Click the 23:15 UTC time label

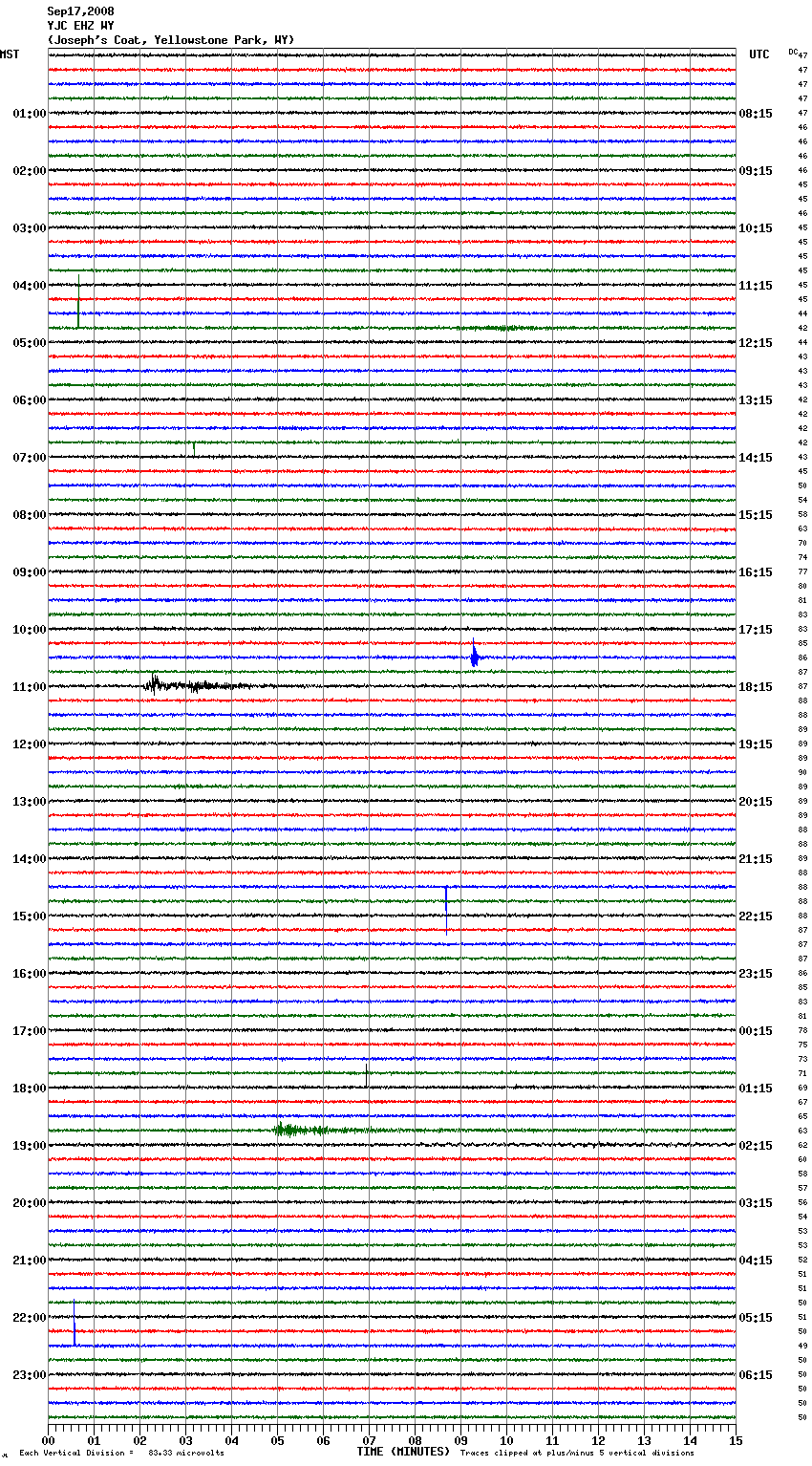click(x=756, y=974)
